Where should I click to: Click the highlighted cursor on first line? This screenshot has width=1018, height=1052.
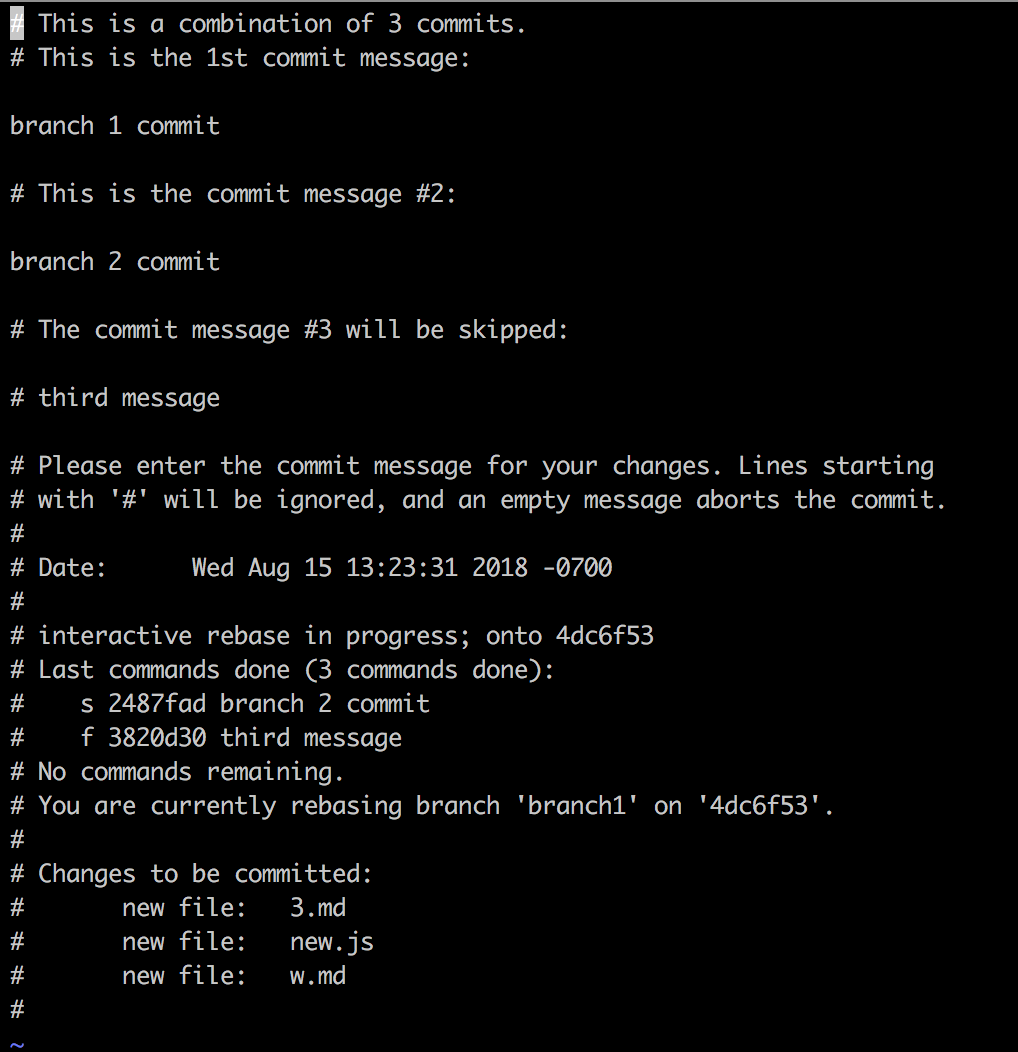17,24
